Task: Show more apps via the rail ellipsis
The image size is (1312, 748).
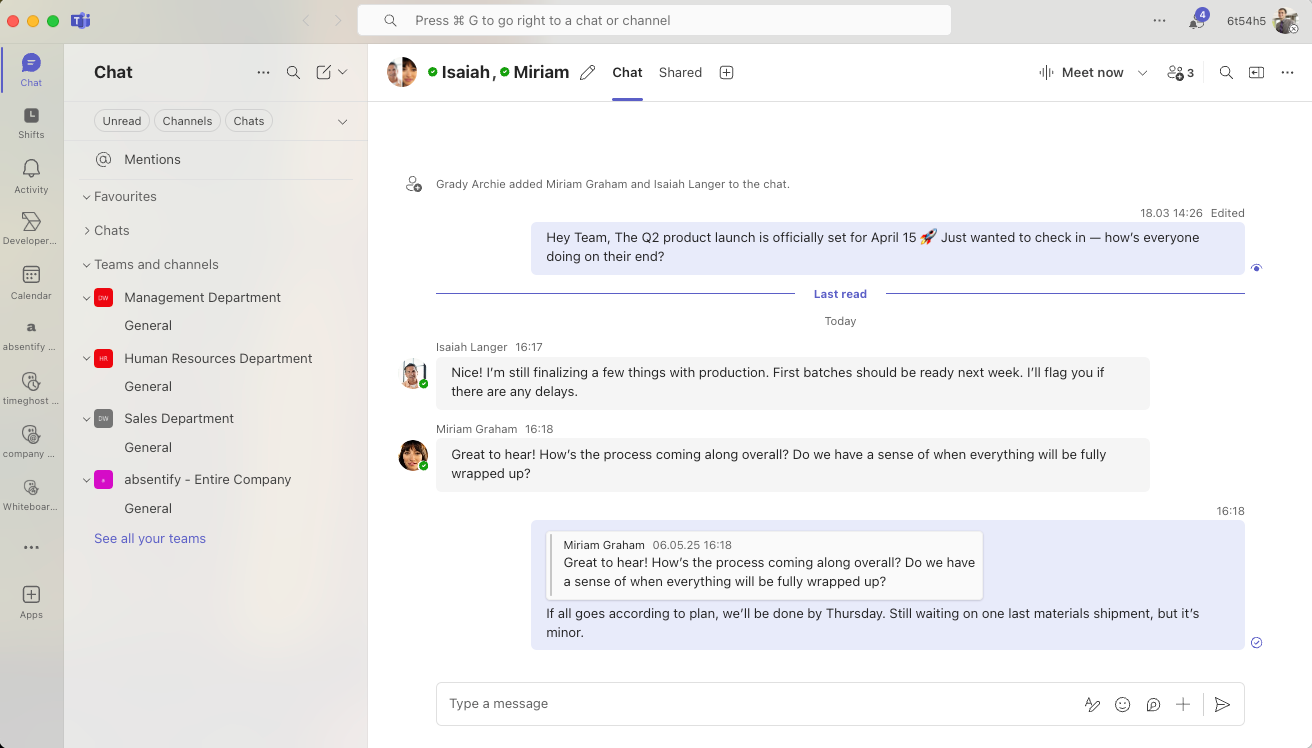Action: click(x=31, y=548)
